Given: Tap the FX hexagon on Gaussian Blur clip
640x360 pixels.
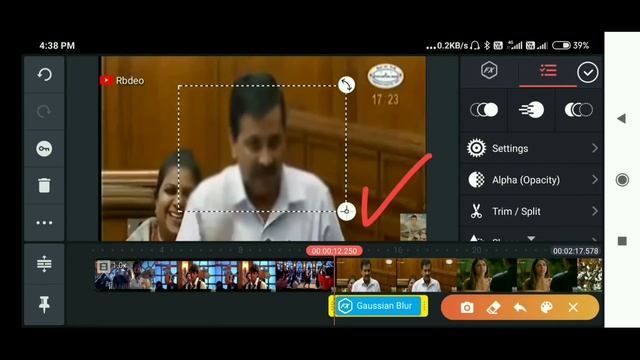Looking at the screenshot, I should (x=346, y=306).
